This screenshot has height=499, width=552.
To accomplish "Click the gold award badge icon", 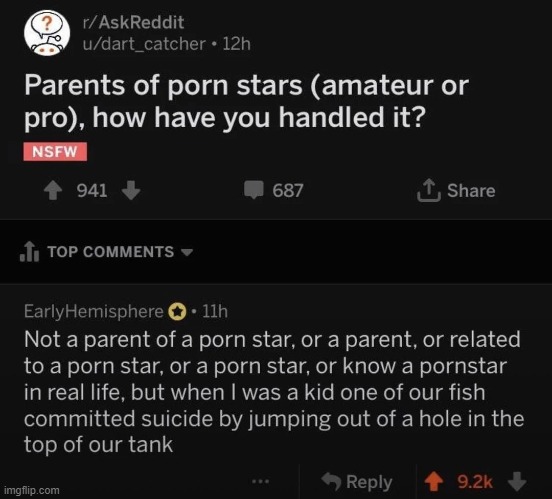I will coord(177,312).
